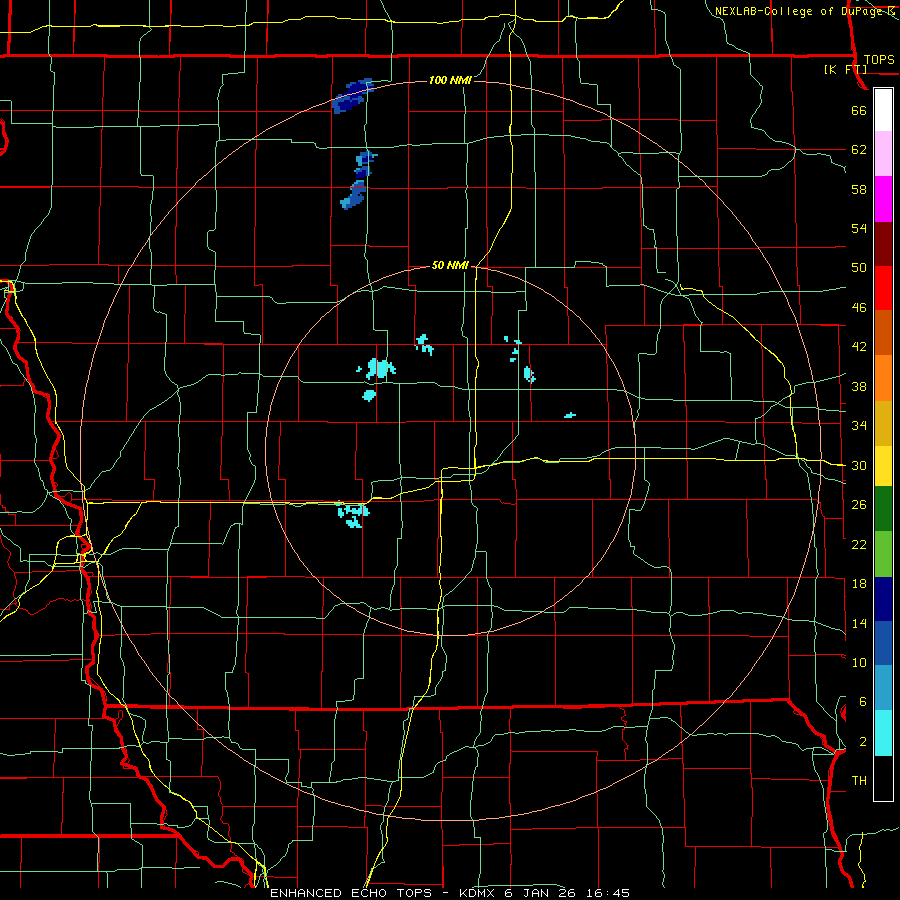Click the legend value "62"
The width and height of the screenshot is (900, 900).
click(x=859, y=150)
